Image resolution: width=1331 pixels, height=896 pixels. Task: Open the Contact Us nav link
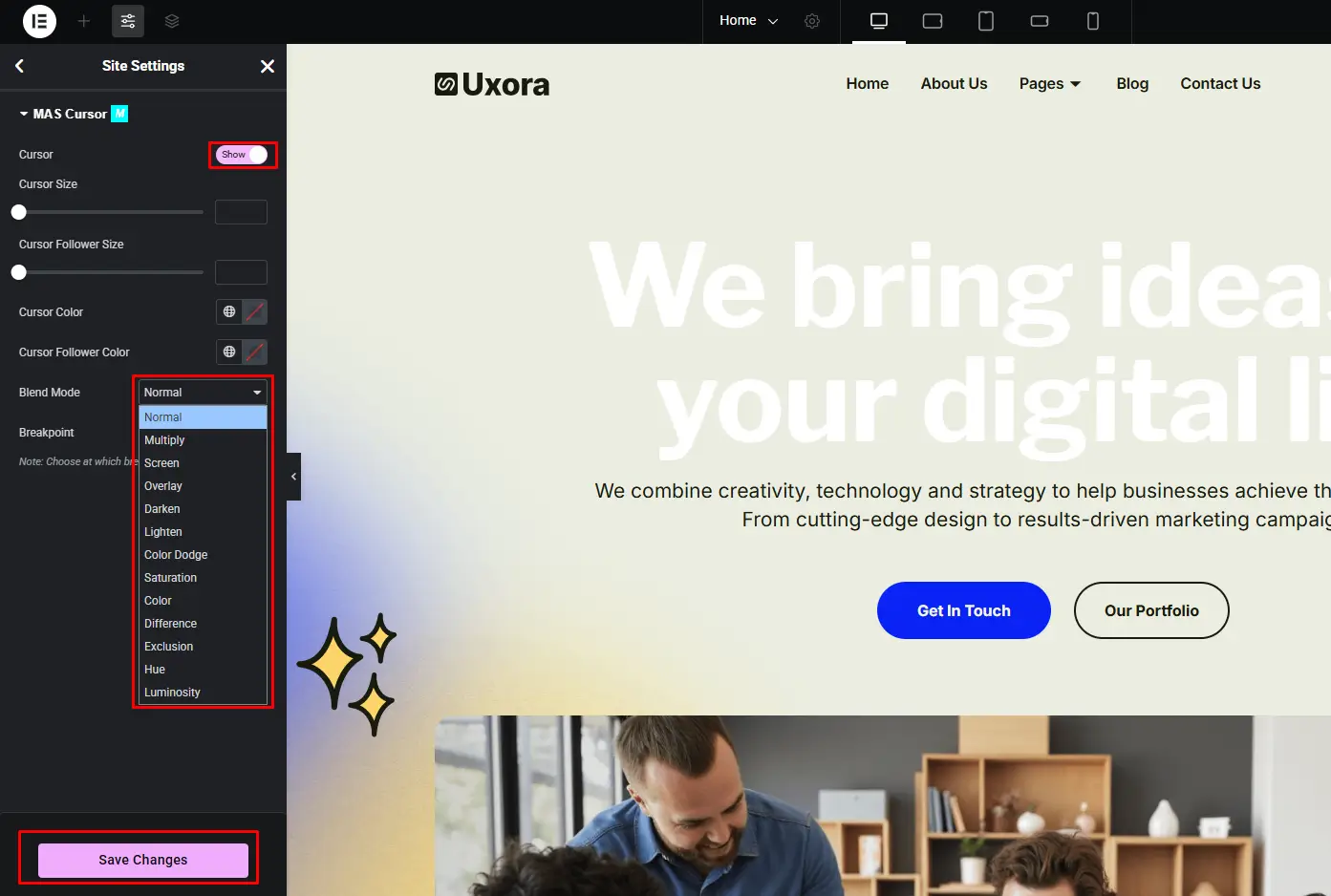(1220, 84)
